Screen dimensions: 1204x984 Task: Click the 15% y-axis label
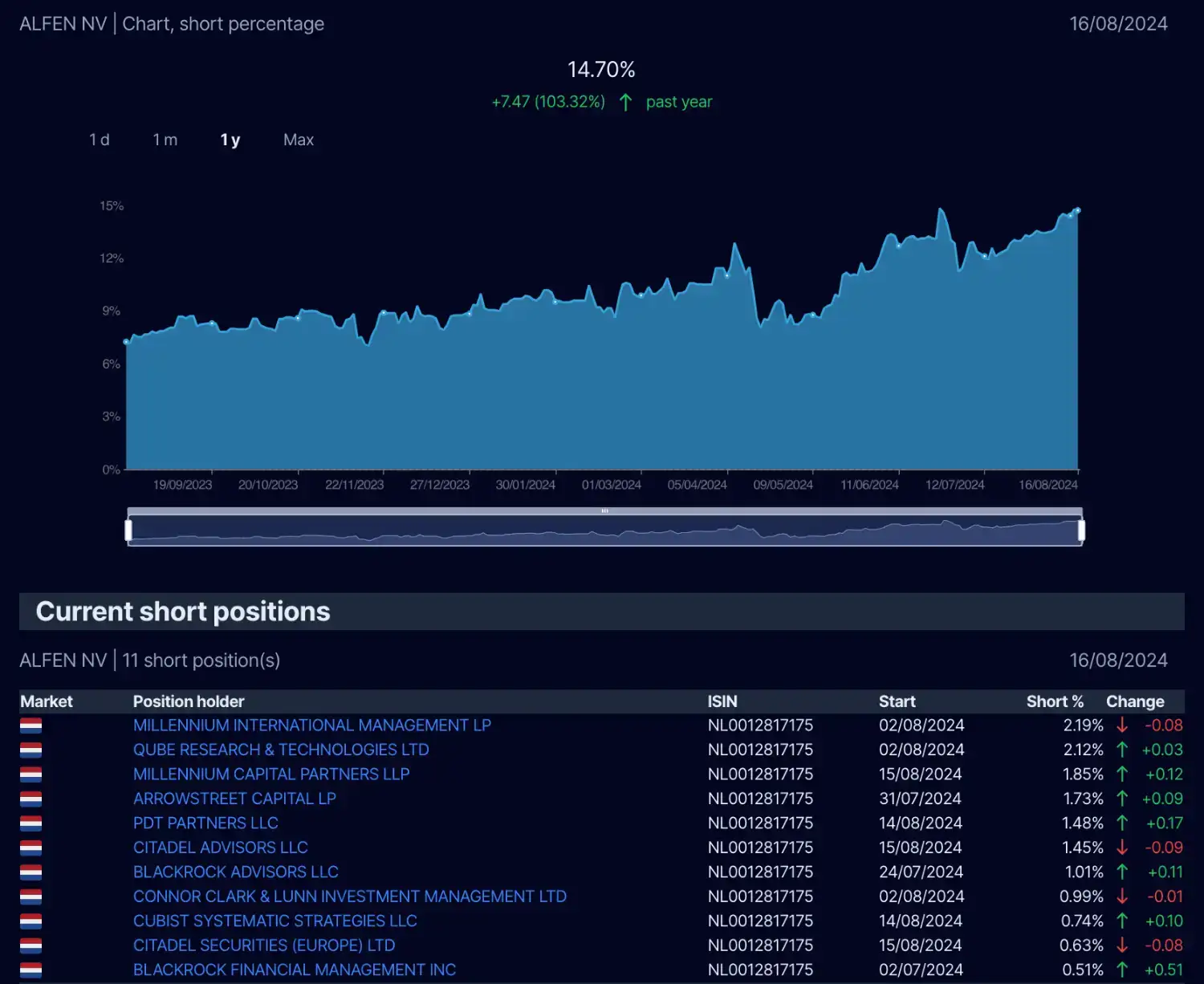[x=112, y=206]
